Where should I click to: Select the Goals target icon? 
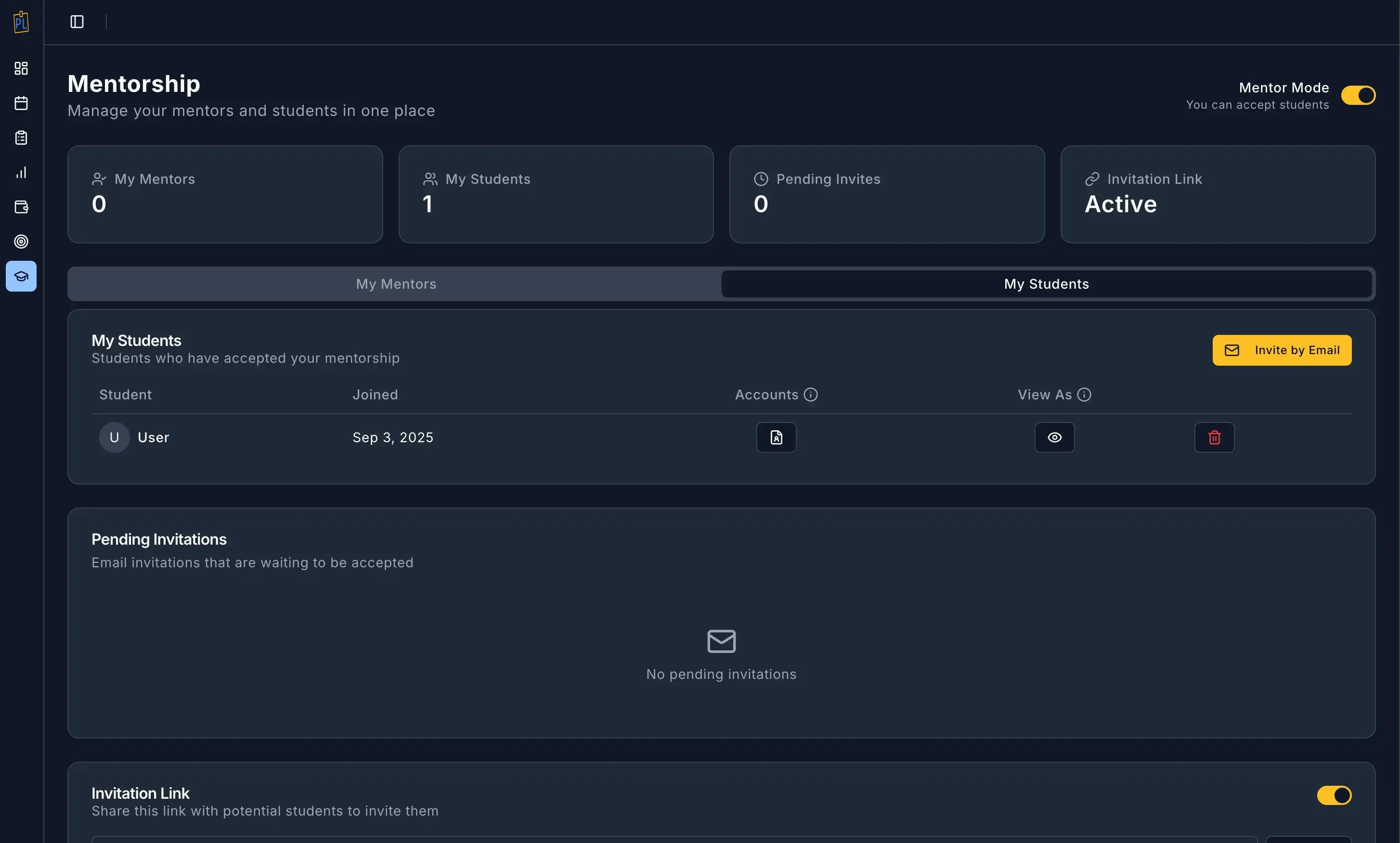[x=20, y=242]
